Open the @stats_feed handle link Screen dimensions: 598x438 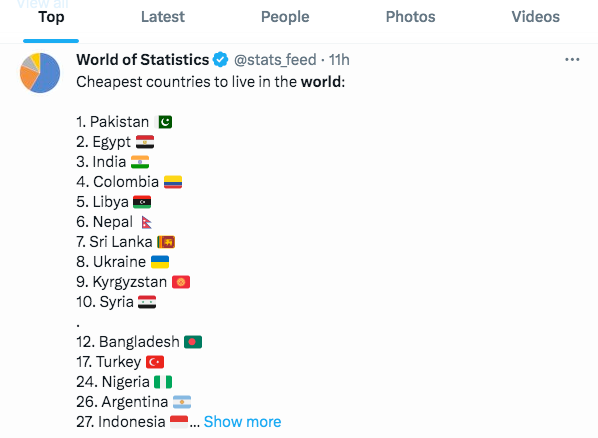click(275, 60)
